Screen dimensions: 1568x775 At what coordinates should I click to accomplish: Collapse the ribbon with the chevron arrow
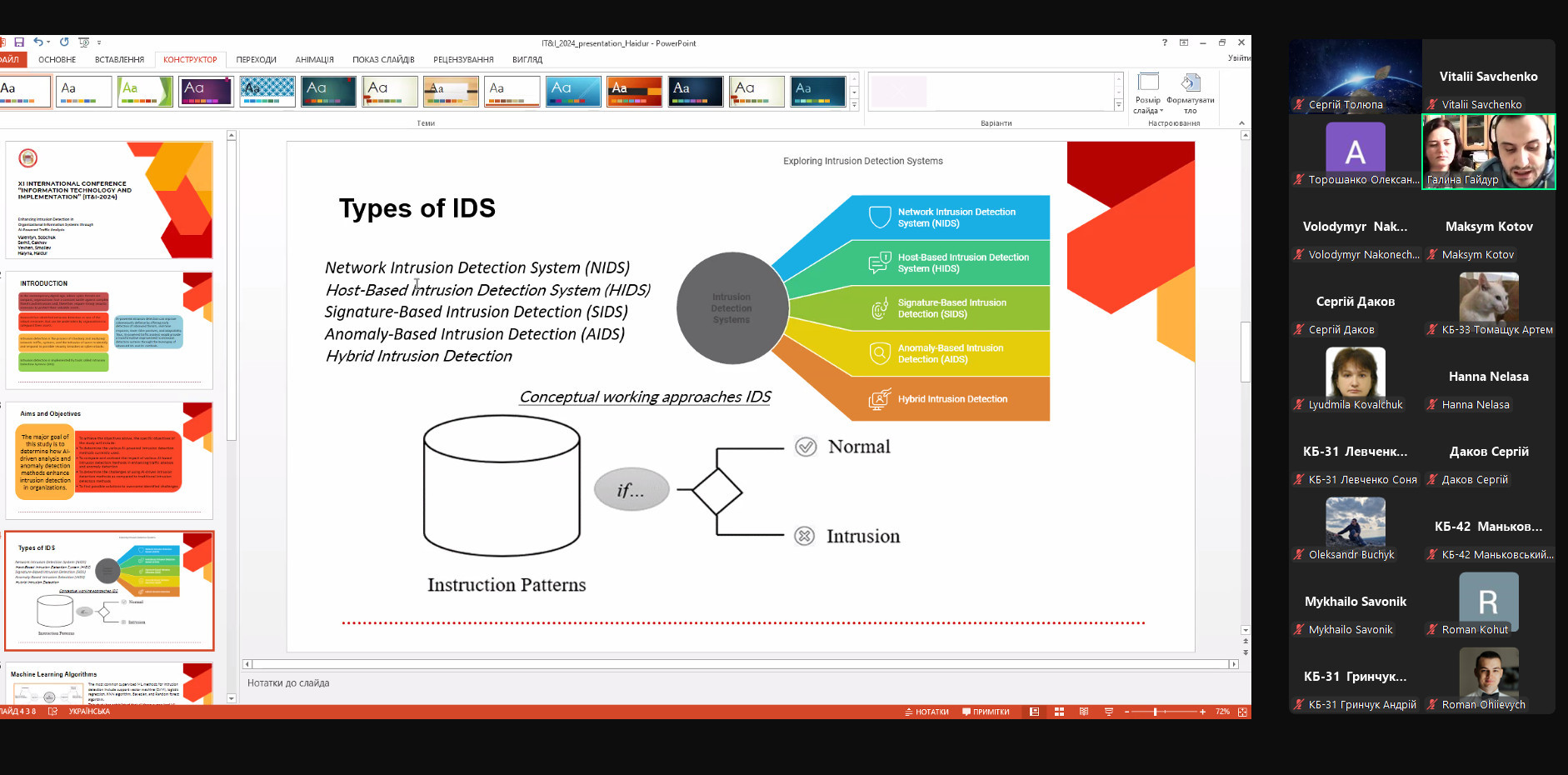(1241, 123)
